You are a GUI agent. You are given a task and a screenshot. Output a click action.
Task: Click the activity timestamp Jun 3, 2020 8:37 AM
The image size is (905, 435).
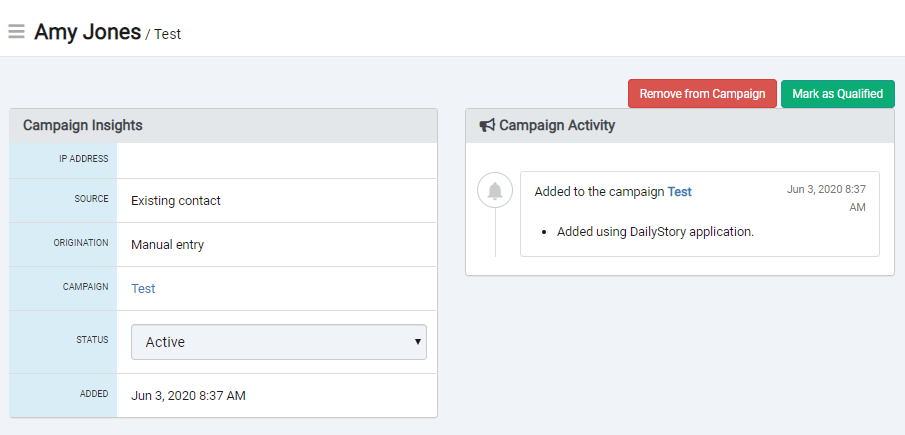(826, 198)
